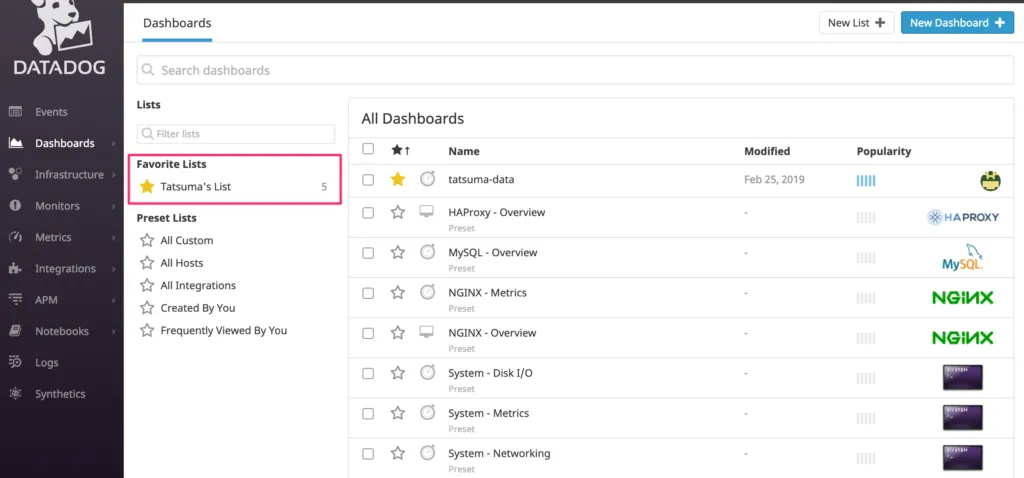The width and height of the screenshot is (1024, 478).
Task: Click the Logs sidebar icon
Action: pos(15,362)
